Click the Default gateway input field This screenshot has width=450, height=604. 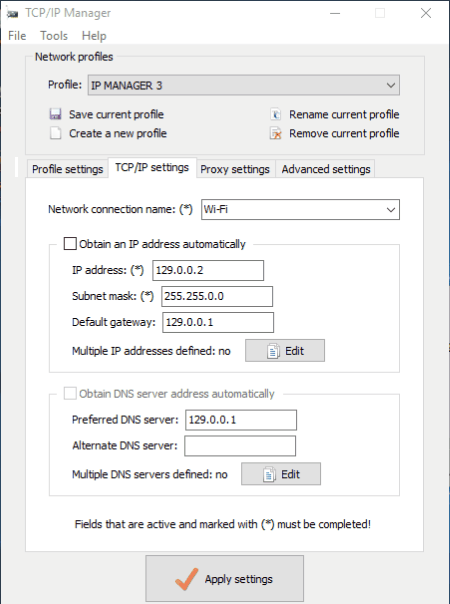tap(218, 322)
